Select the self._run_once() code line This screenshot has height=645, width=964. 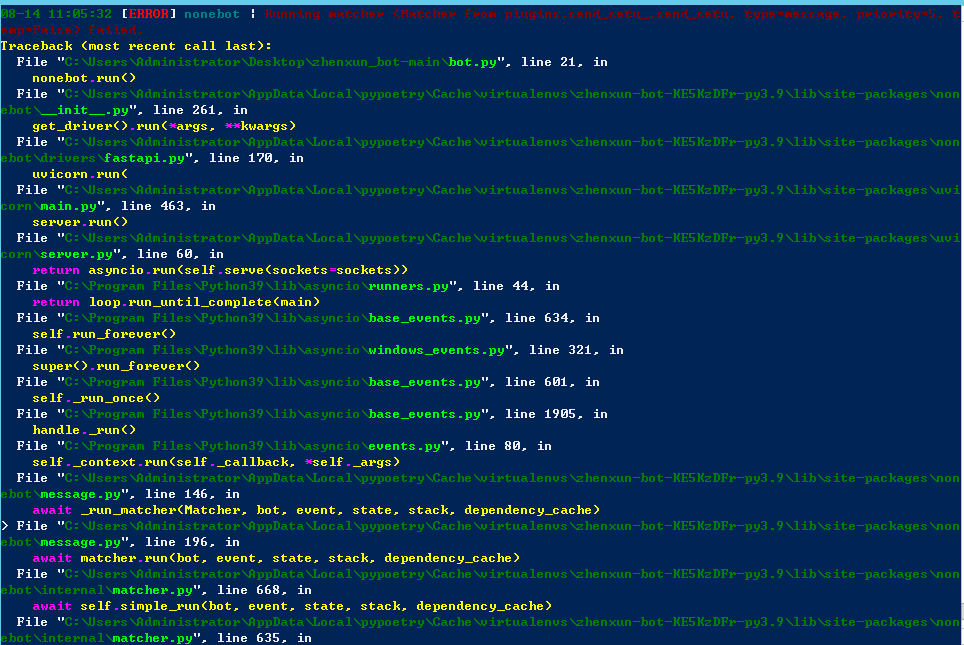point(97,398)
